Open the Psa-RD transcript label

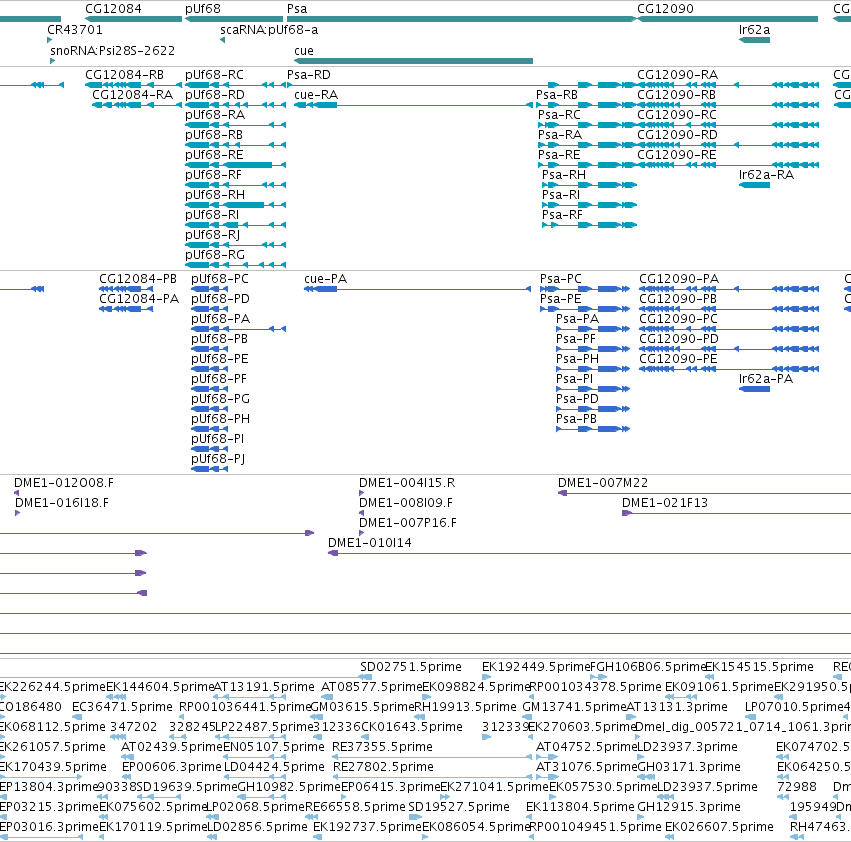pos(309,75)
